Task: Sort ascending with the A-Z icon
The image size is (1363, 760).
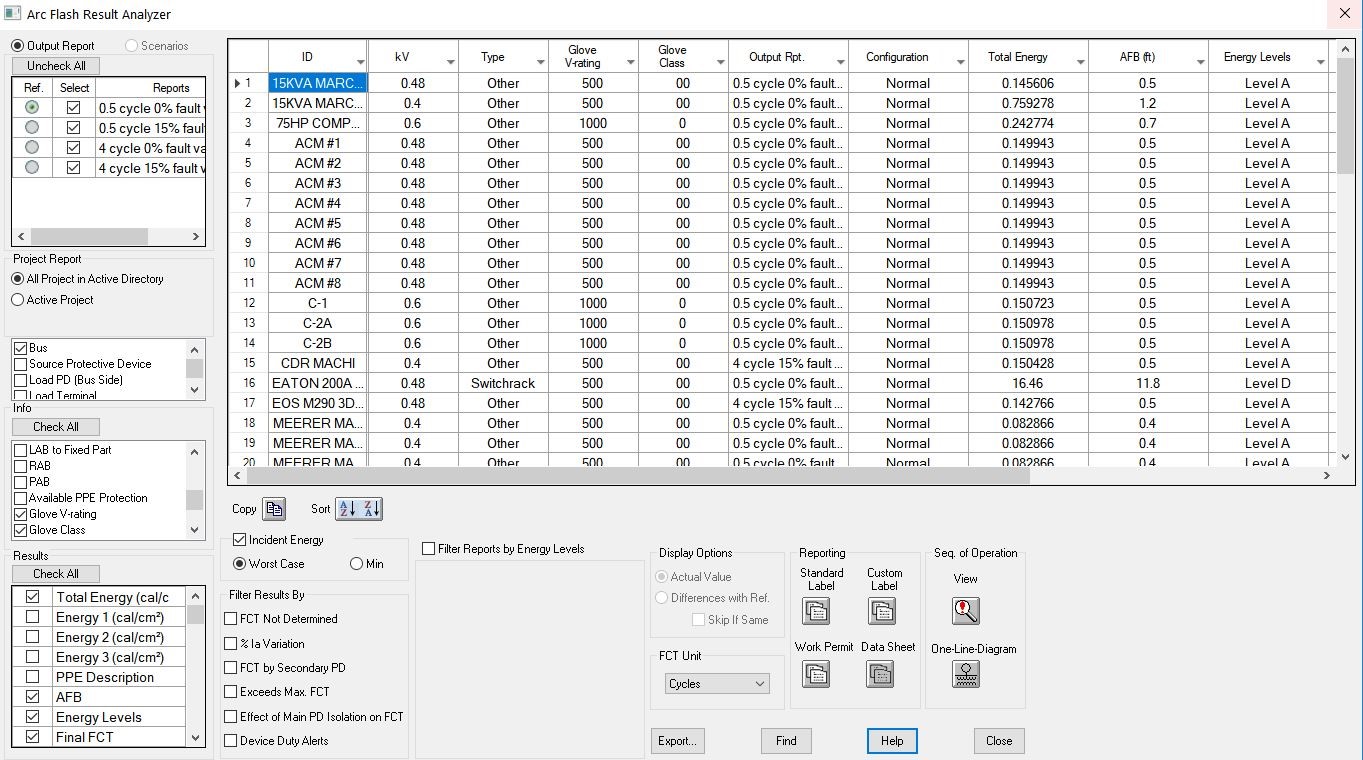Action: tap(348, 509)
